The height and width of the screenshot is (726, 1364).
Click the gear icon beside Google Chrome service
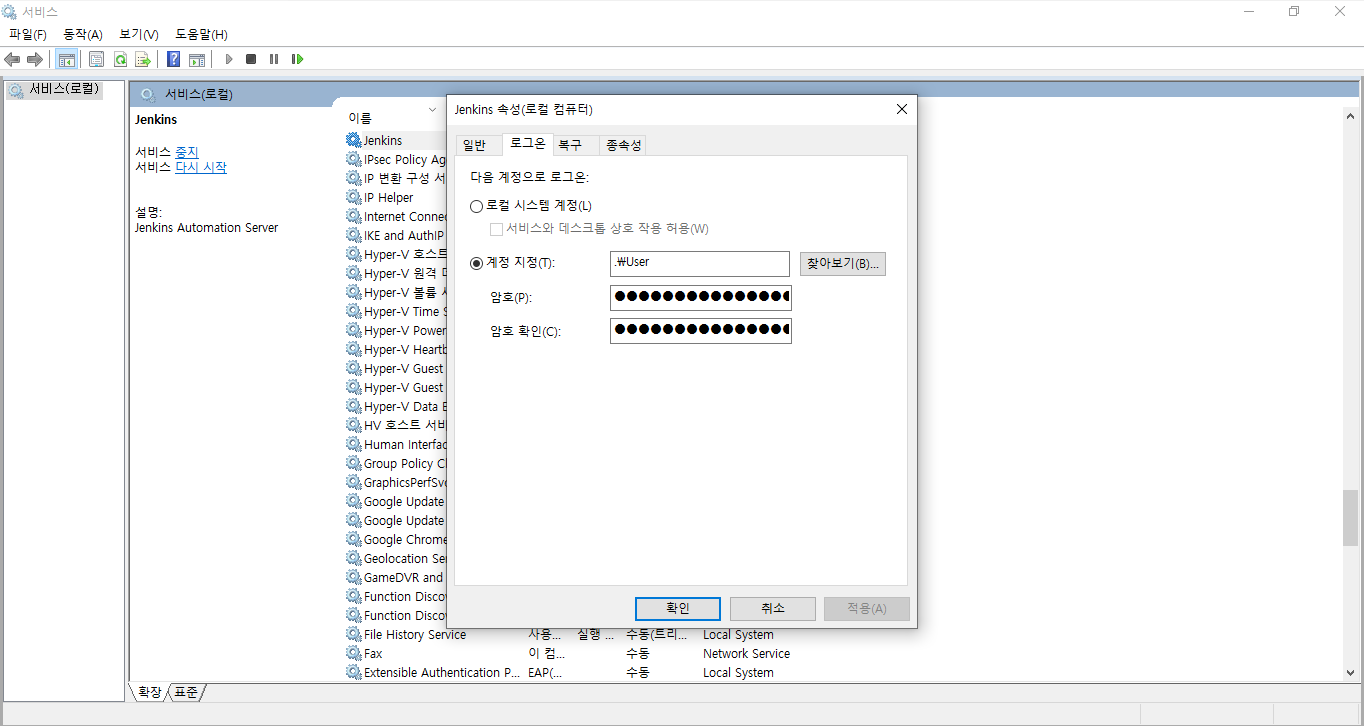click(354, 539)
